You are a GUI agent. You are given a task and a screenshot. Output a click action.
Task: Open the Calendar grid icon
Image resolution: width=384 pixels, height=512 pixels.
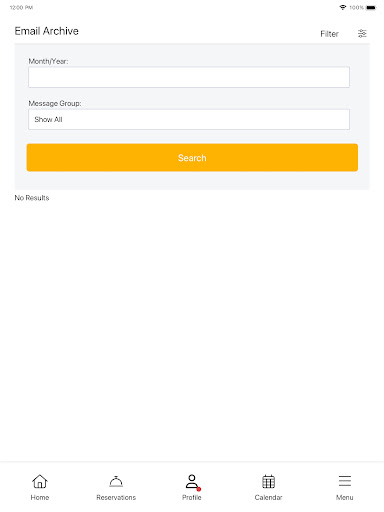(268, 481)
